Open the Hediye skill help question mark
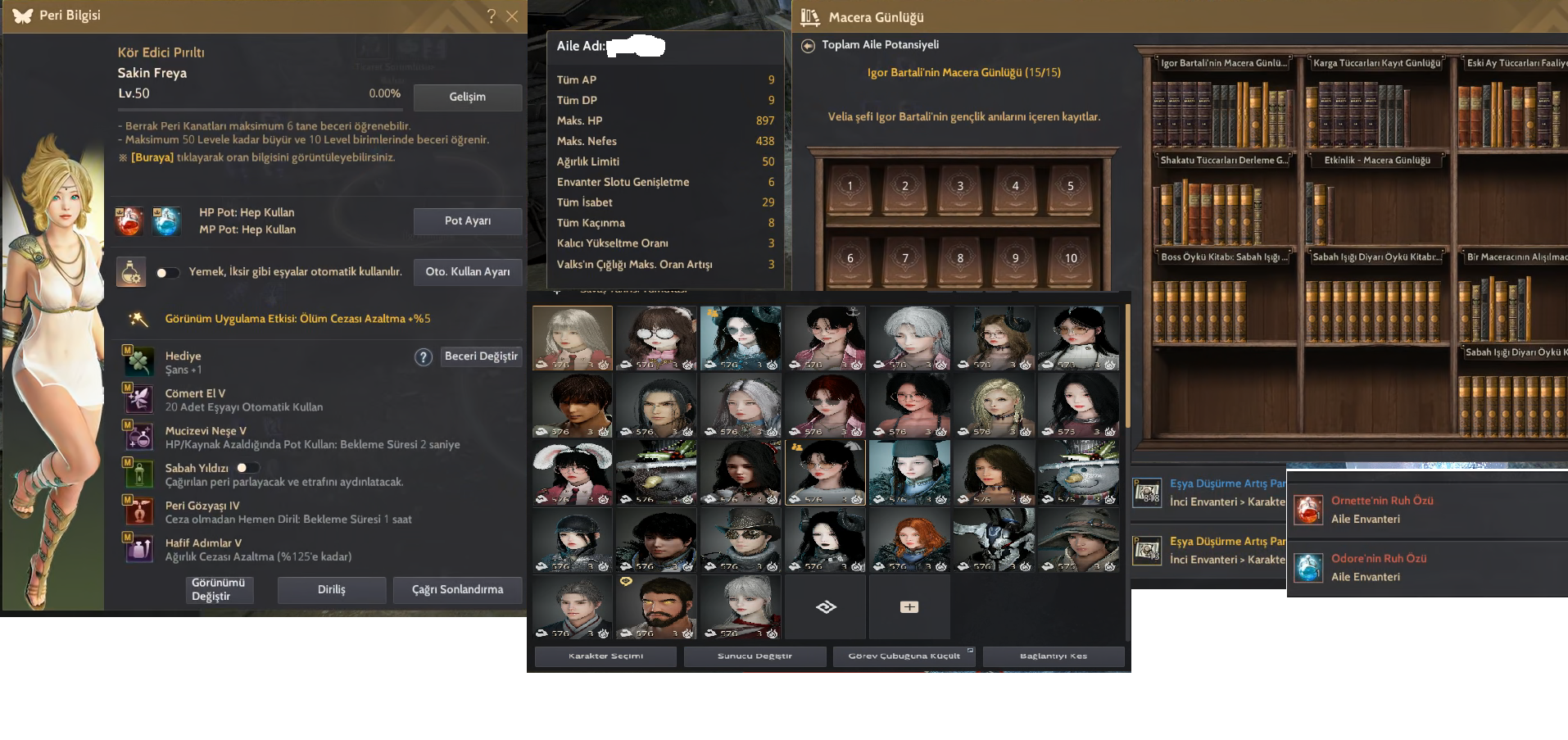Viewport: 1568px width, 740px height. [424, 356]
